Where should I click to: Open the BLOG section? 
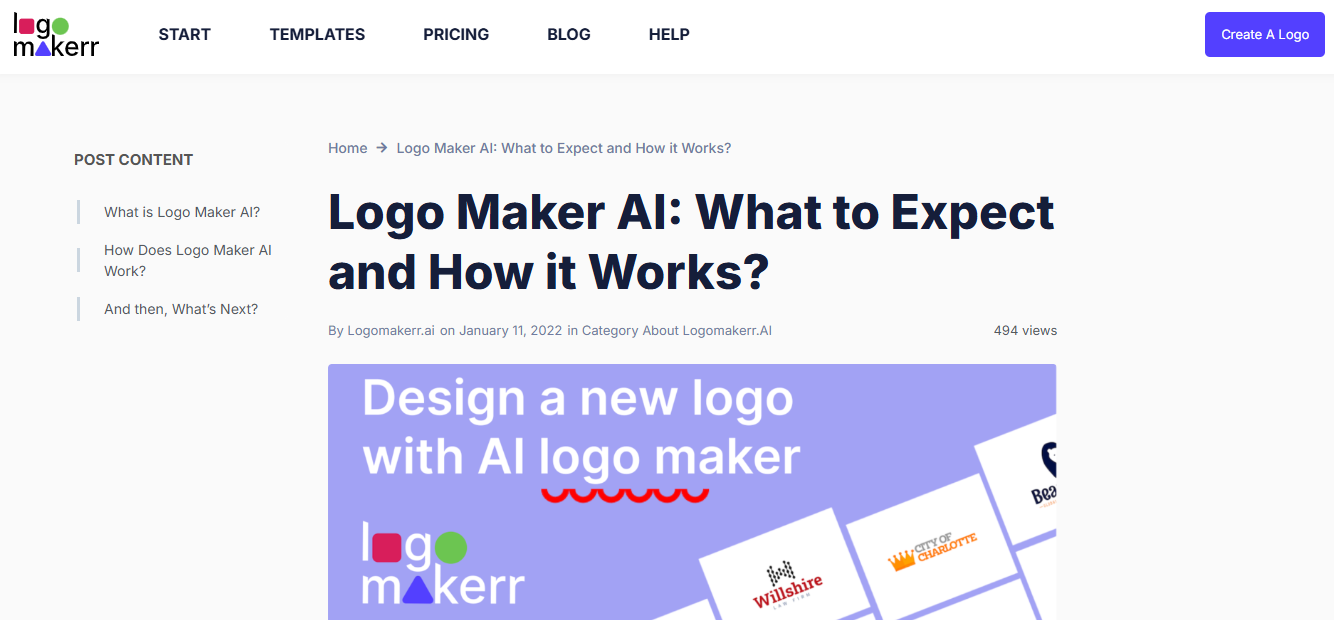[569, 34]
